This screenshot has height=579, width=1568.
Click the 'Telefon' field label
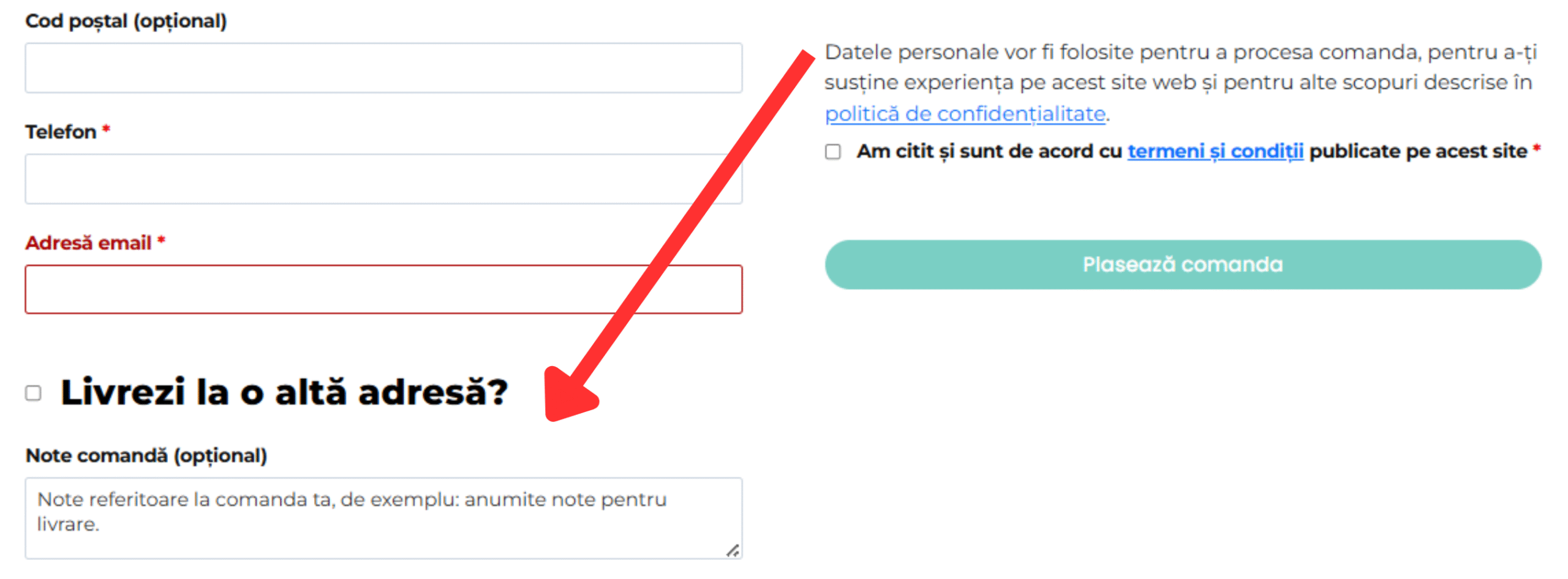pyautogui.click(x=61, y=132)
